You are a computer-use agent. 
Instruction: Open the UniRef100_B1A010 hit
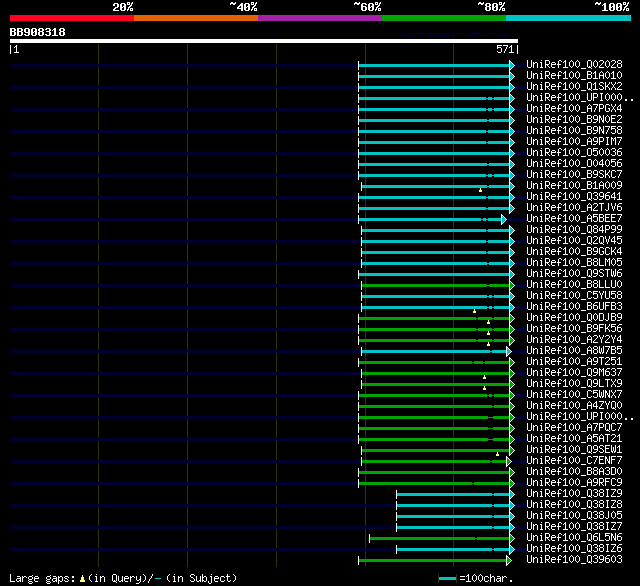(x=574, y=75)
